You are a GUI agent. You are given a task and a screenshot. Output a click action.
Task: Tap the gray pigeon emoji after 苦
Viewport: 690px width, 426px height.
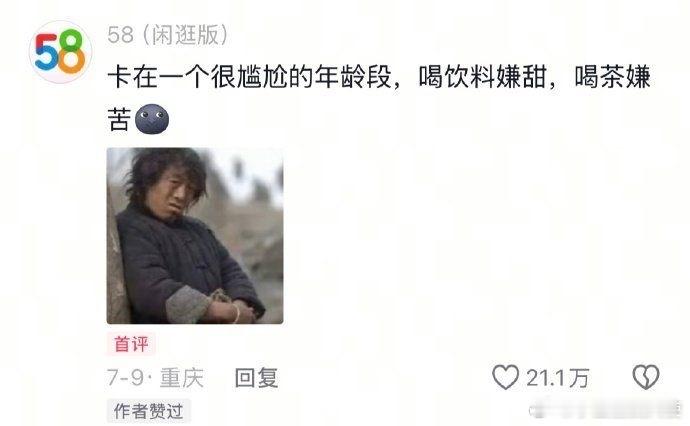click(152, 119)
